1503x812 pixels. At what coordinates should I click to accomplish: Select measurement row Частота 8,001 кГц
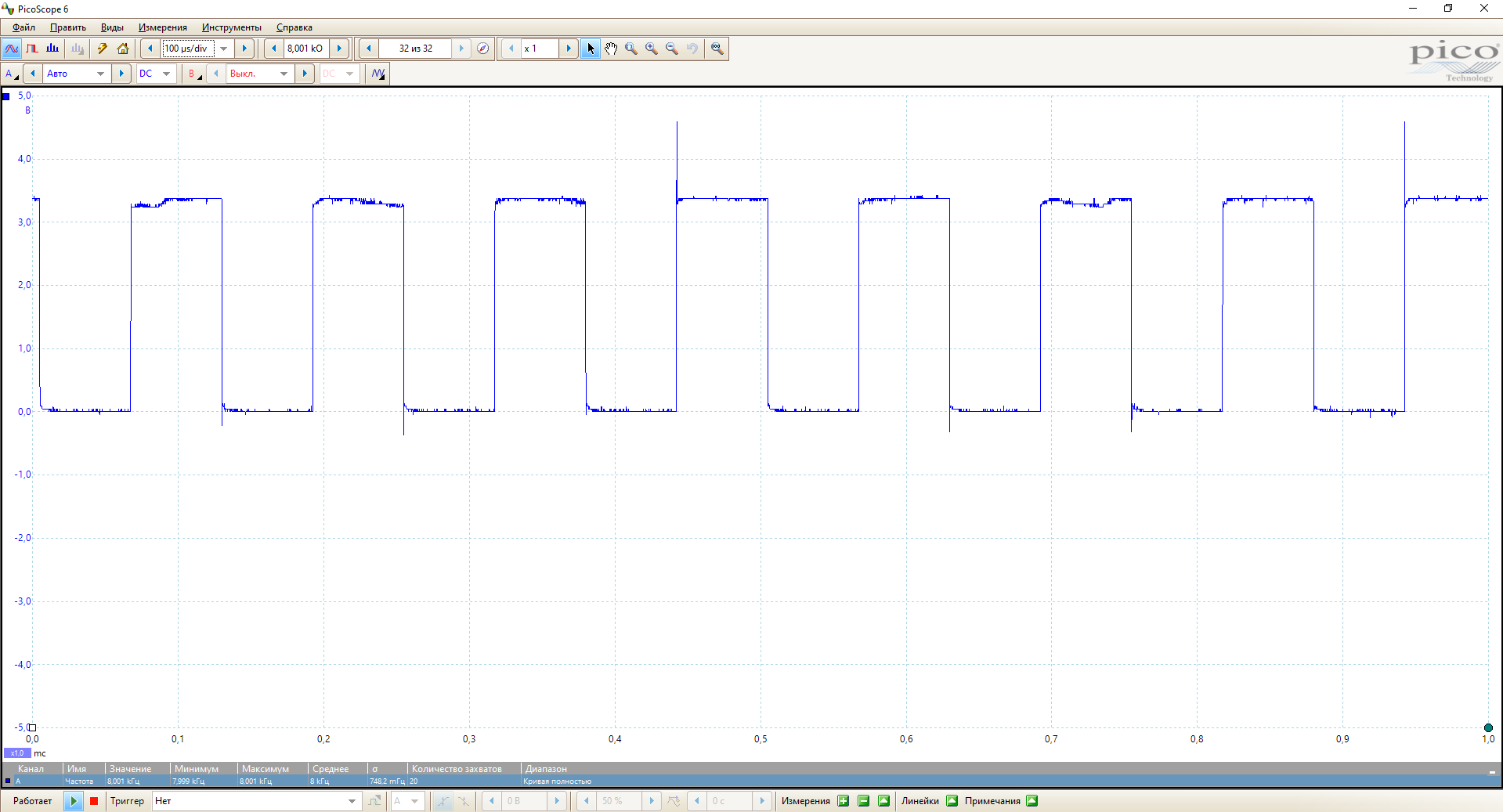click(x=751, y=781)
